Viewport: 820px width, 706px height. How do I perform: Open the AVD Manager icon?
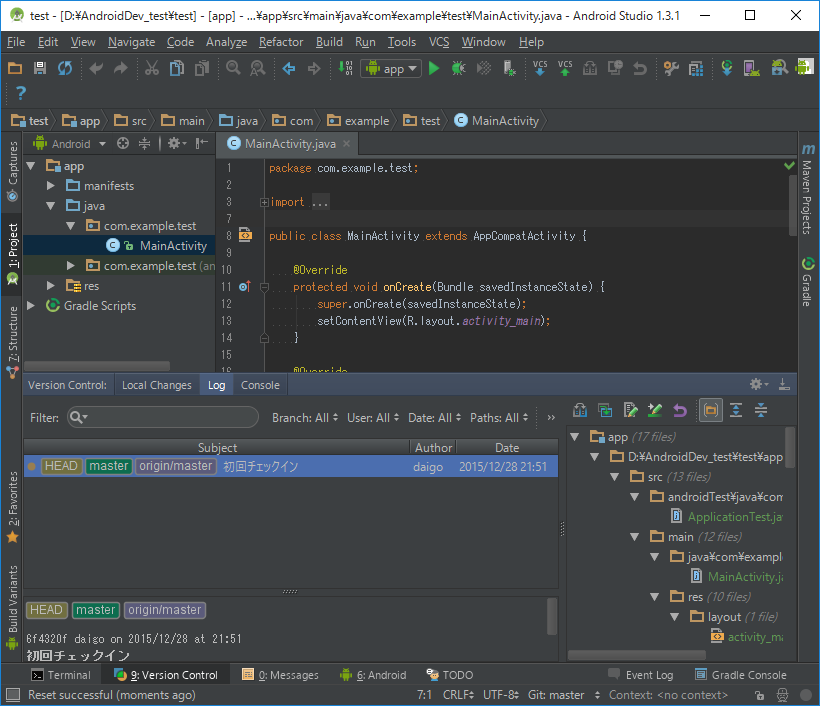[x=752, y=68]
